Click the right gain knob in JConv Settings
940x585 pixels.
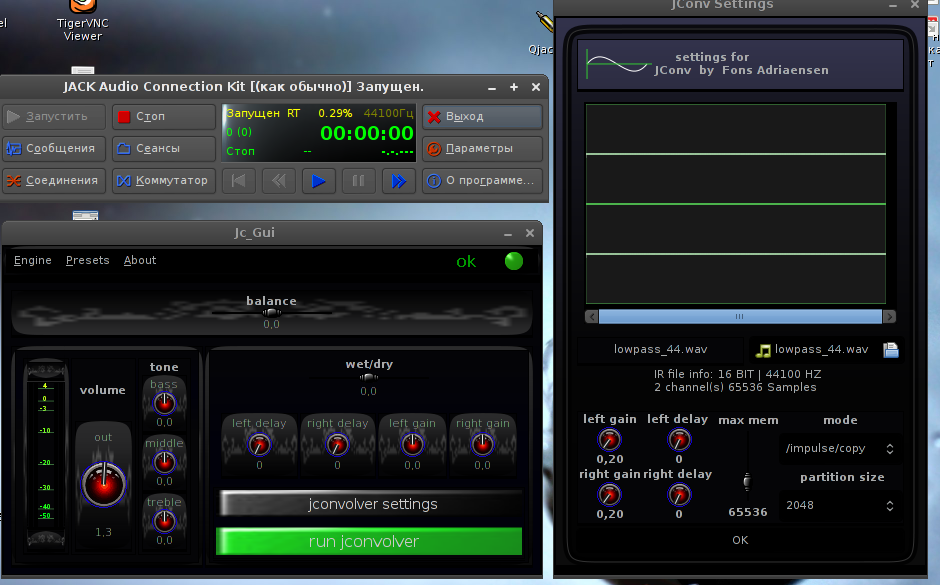(610, 495)
